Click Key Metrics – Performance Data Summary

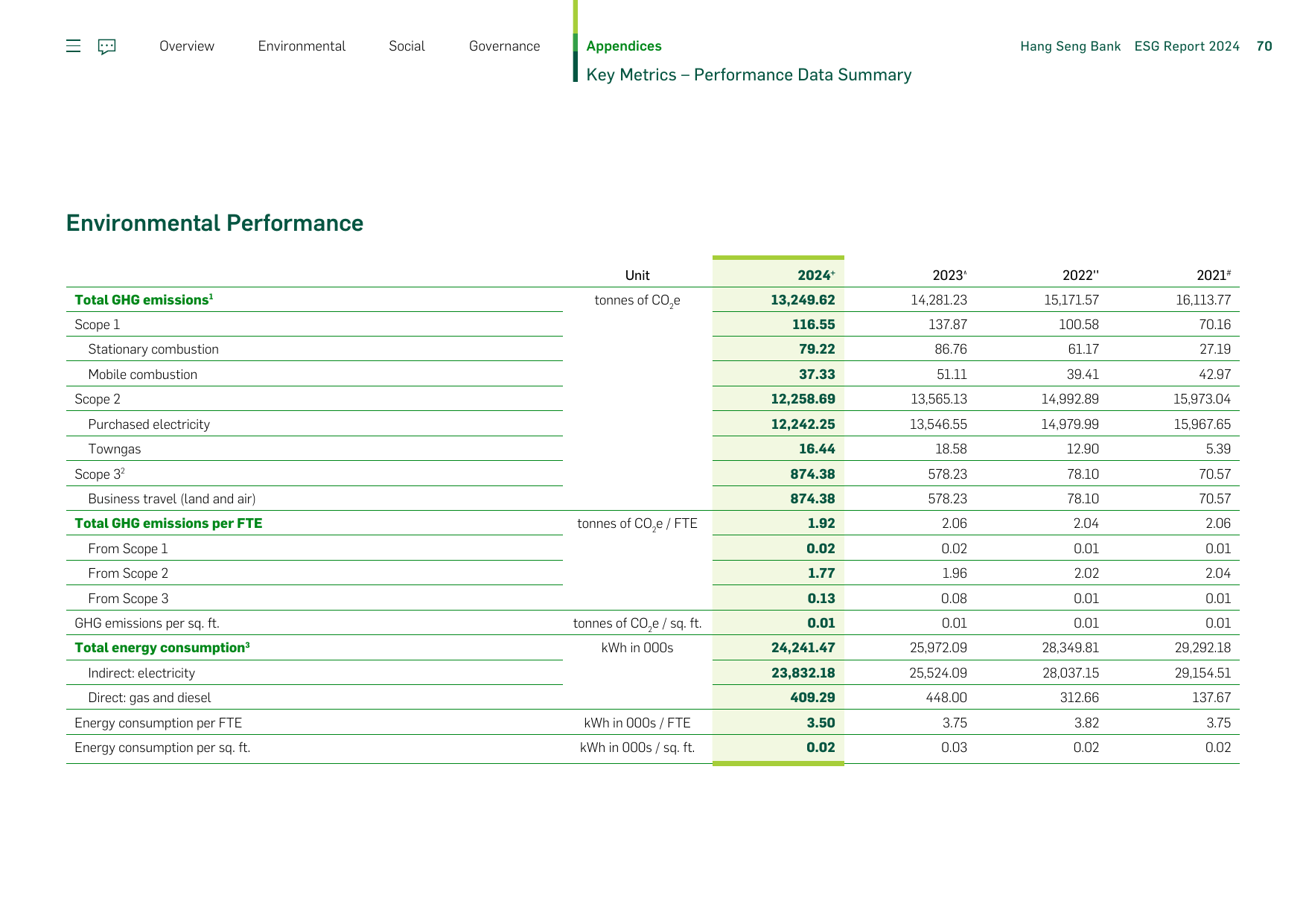click(x=748, y=75)
